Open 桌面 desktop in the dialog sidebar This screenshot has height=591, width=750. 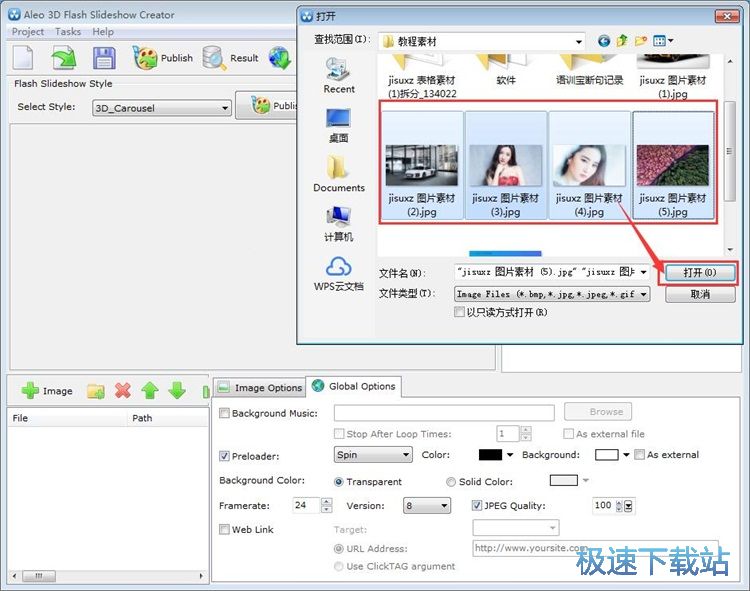click(x=339, y=126)
